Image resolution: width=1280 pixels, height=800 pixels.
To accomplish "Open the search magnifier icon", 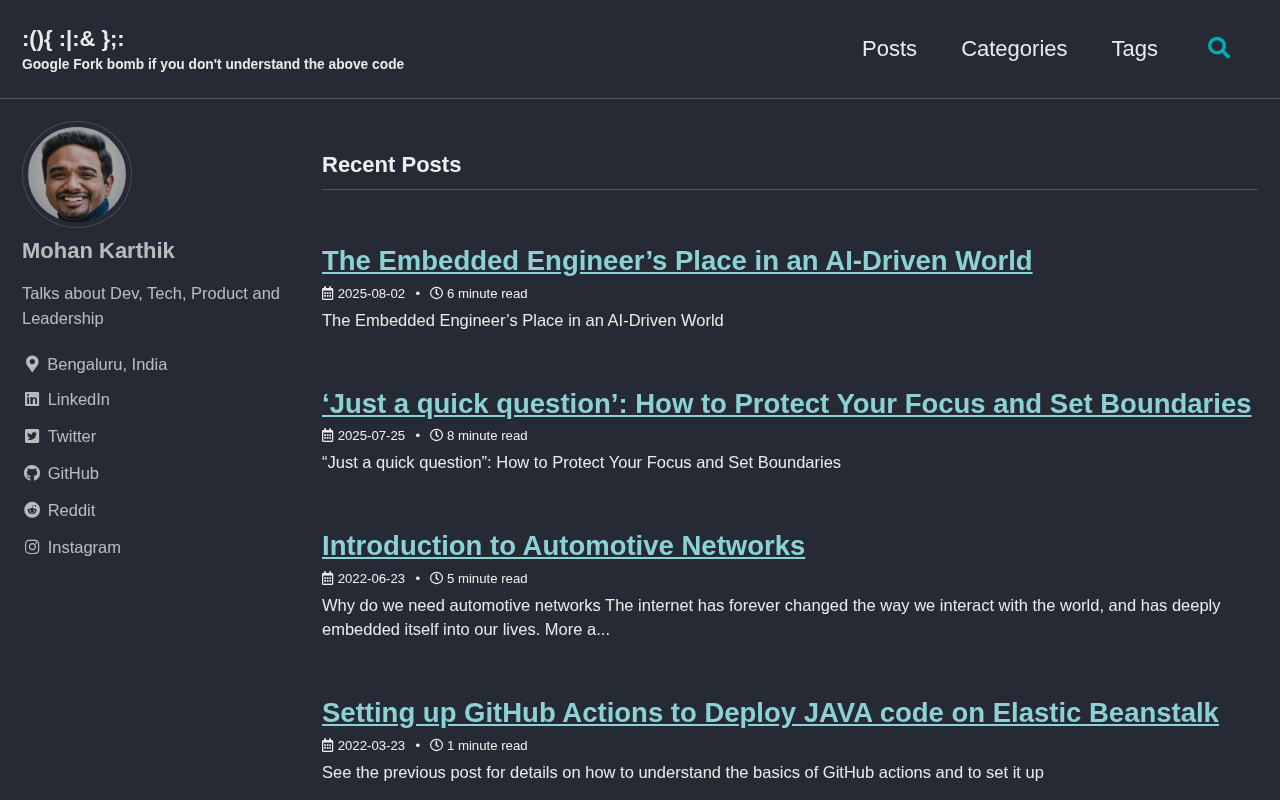I will pyautogui.click(x=1218, y=48).
